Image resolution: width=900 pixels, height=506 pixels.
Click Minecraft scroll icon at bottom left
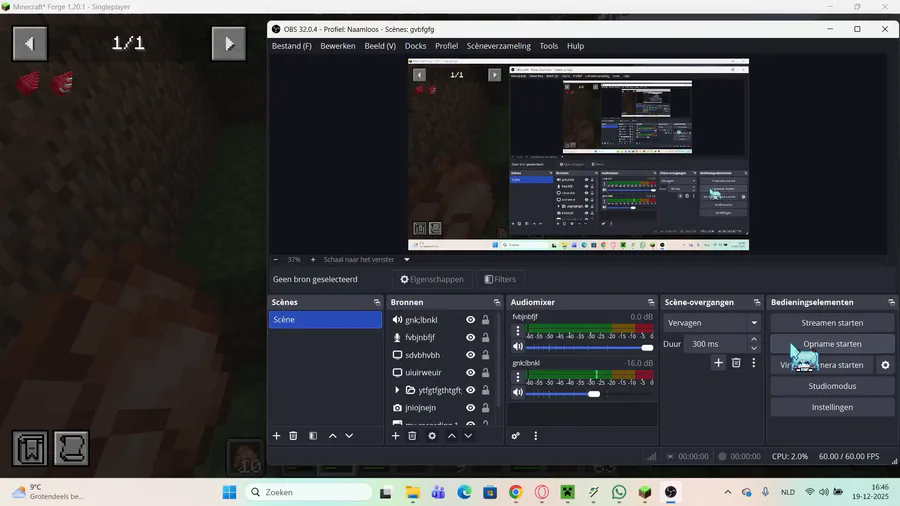coord(71,448)
